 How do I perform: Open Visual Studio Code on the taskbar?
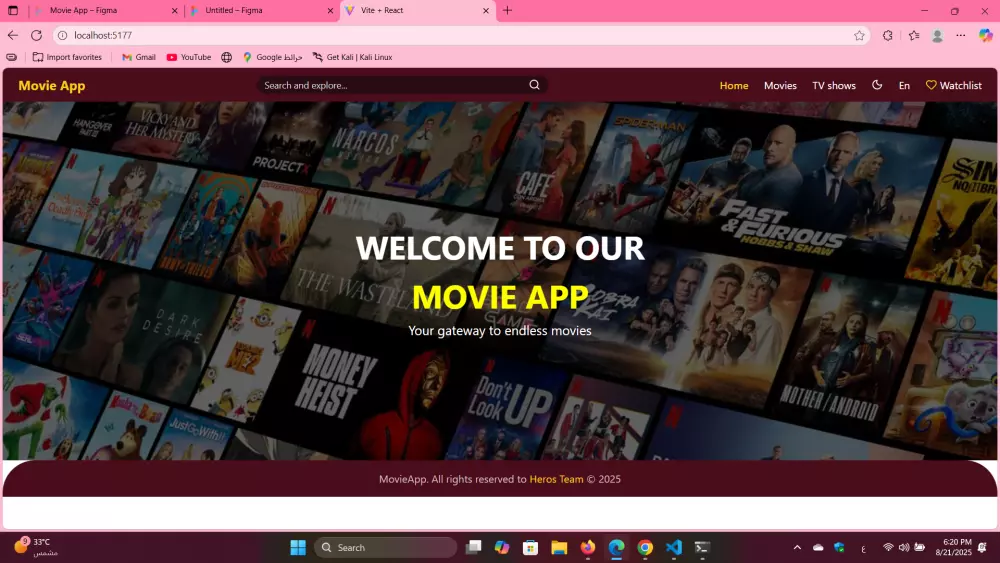click(x=673, y=547)
